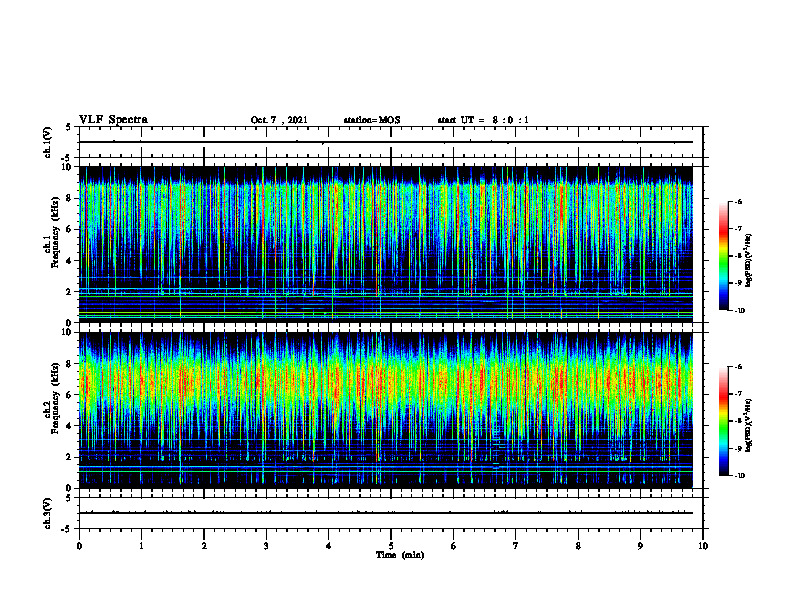Click time axis tick label "8"

[x=578, y=546]
